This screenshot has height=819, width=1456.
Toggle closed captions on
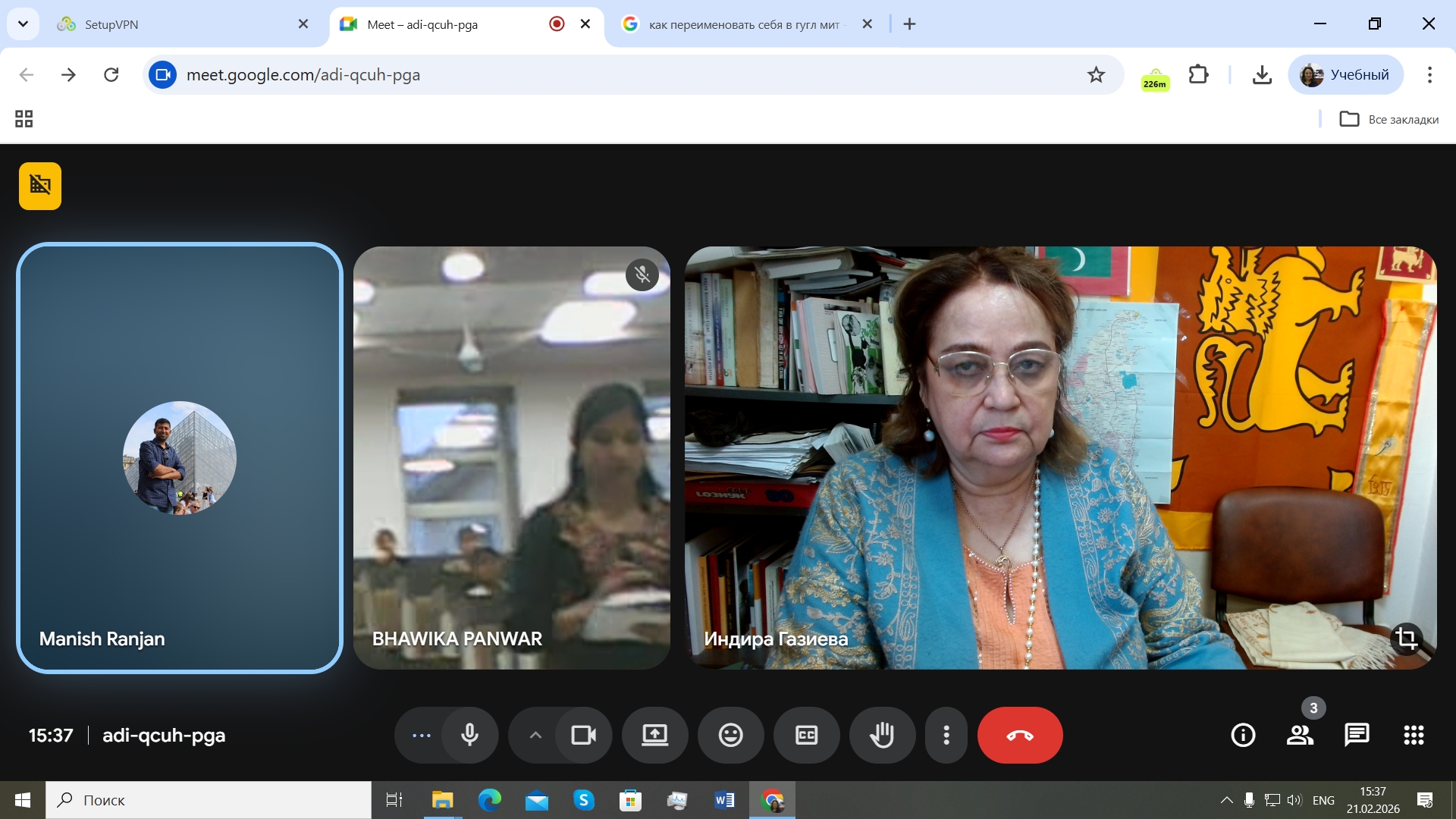806,735
